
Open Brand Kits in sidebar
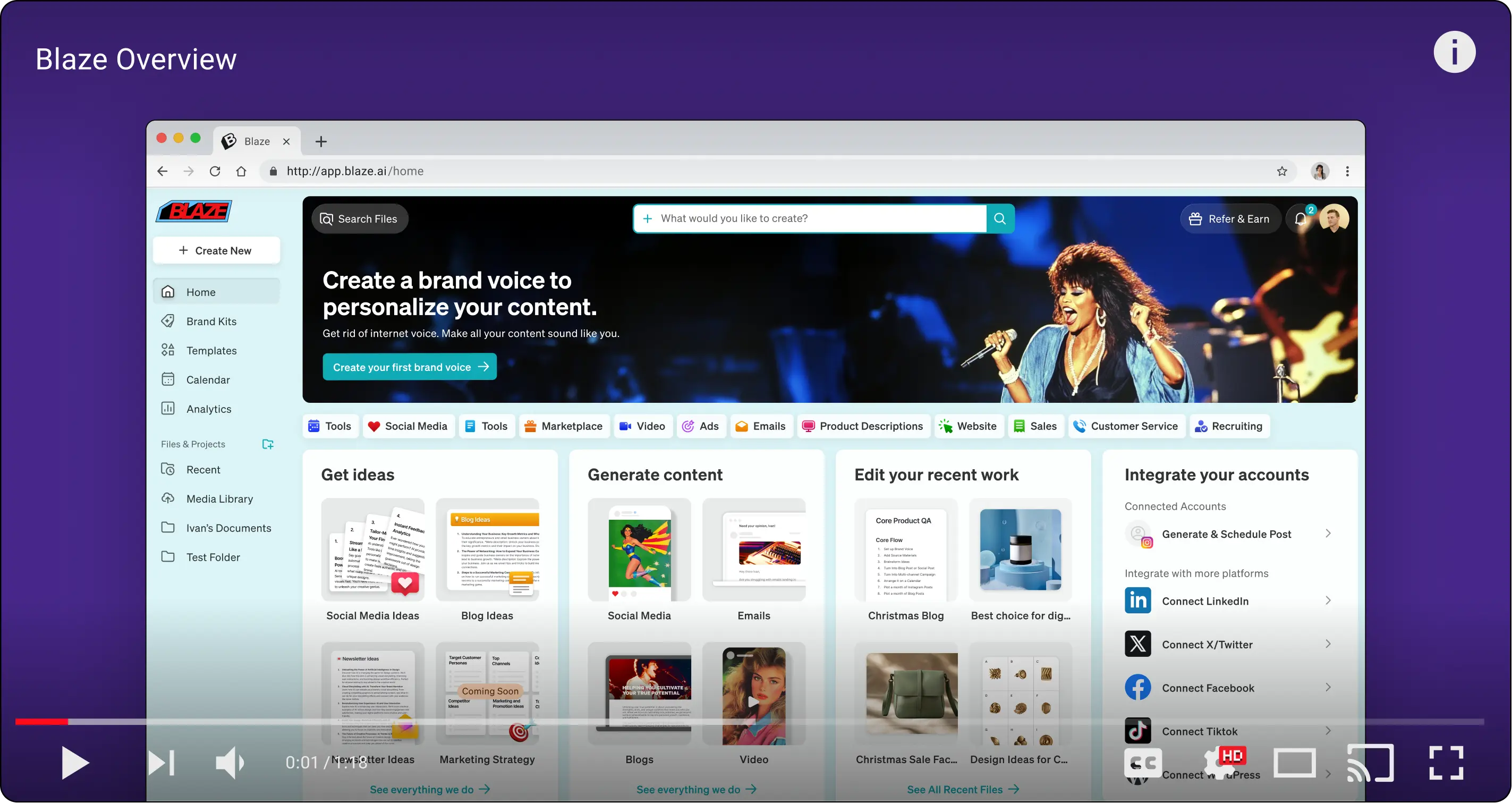pos(216,321)
